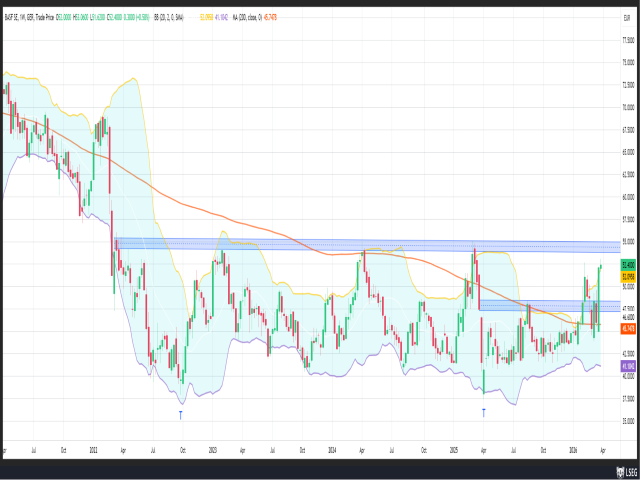Click the blue T marker near Apr 2025

(484, 412)
